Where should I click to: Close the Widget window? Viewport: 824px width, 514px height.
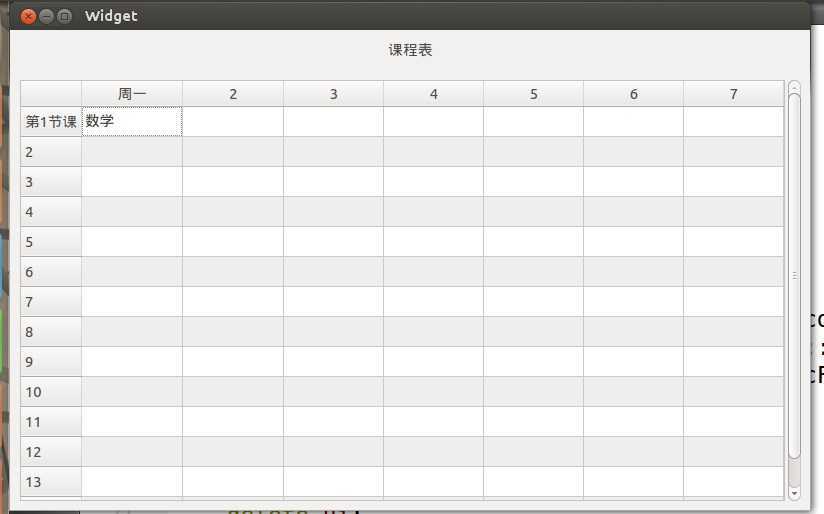coord(28,17)
